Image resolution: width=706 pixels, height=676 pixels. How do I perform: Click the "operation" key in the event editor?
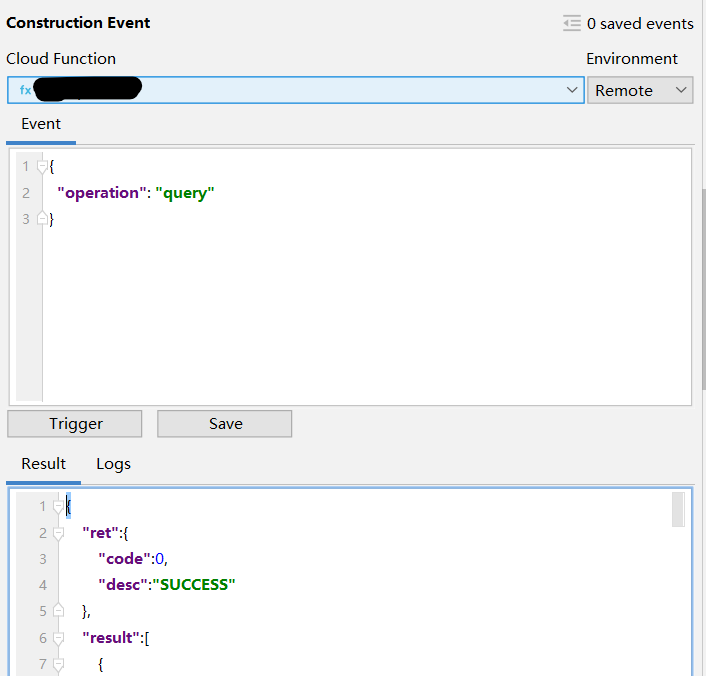(102, 193)
